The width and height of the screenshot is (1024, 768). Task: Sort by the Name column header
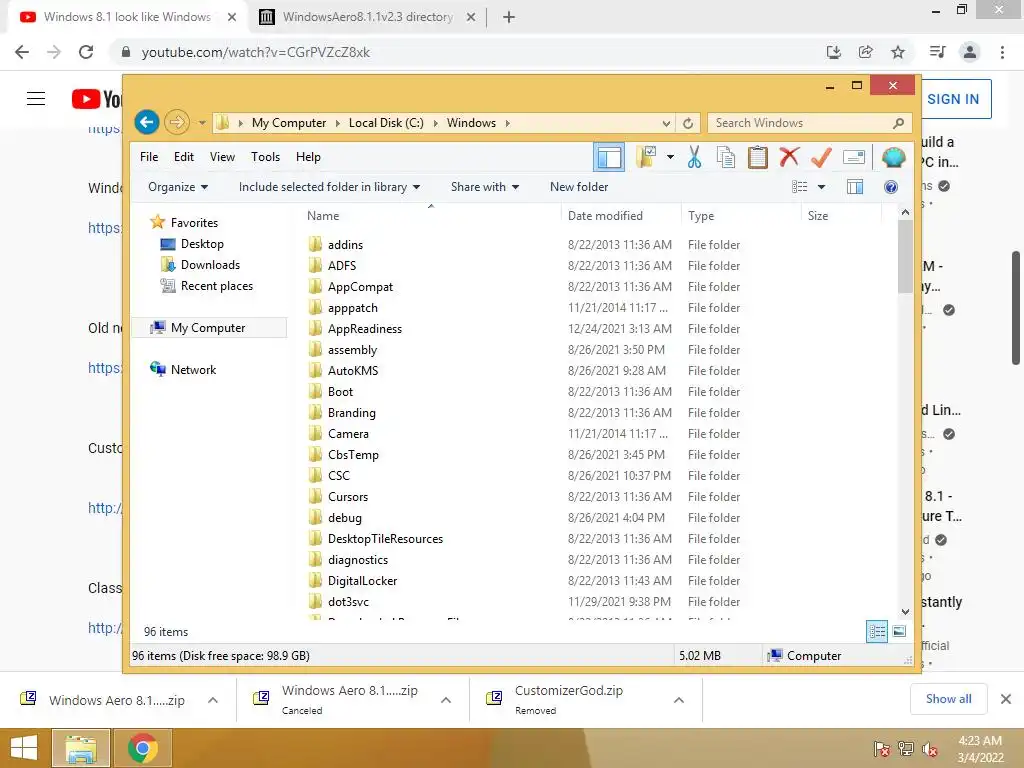[431, 216]
